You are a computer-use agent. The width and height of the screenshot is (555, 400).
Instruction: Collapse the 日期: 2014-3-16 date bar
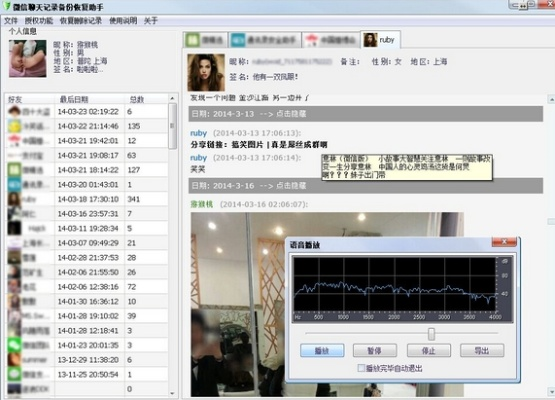tap(366, 186)
